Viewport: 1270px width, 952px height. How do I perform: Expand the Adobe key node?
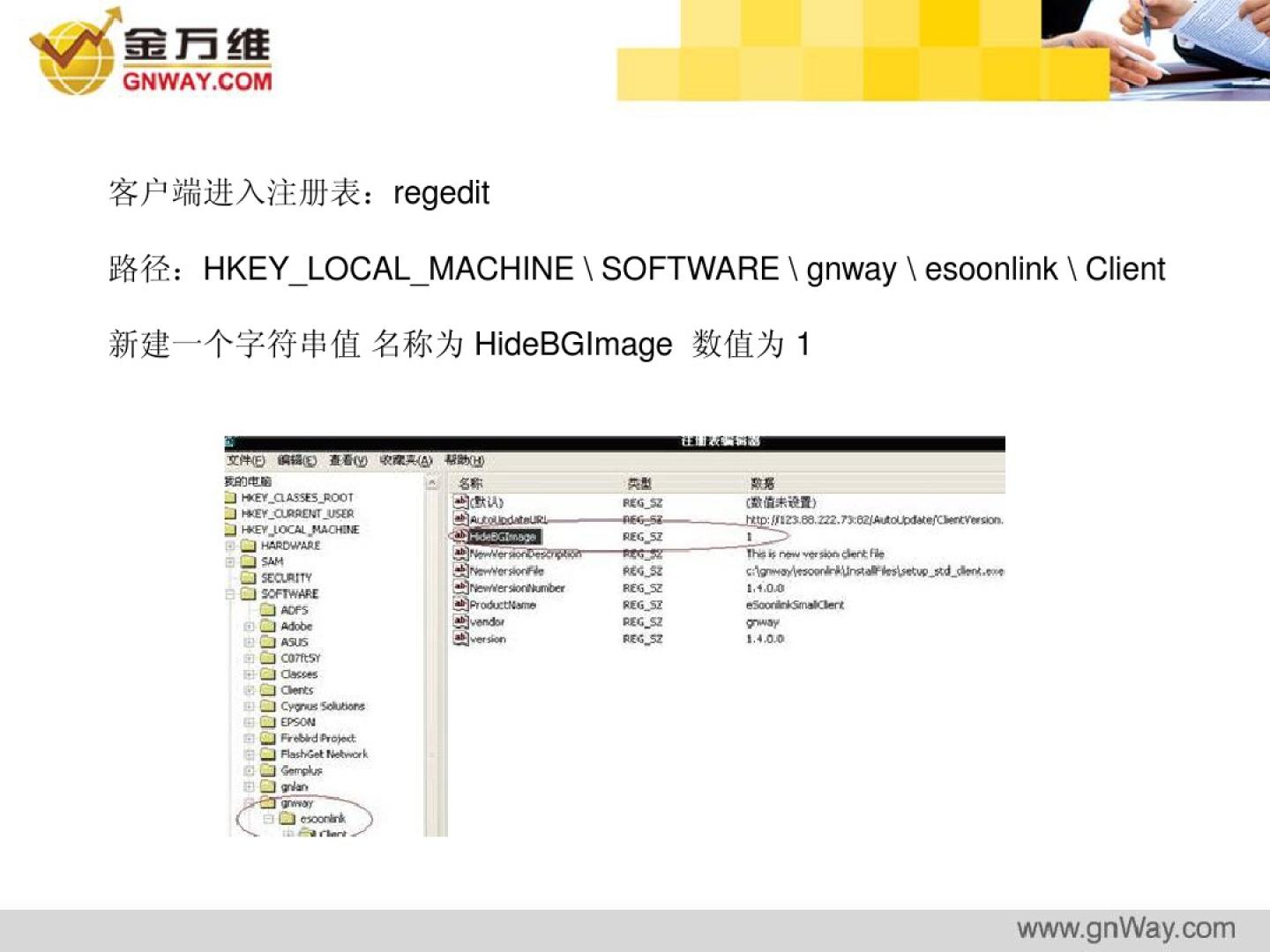point(249,627)
